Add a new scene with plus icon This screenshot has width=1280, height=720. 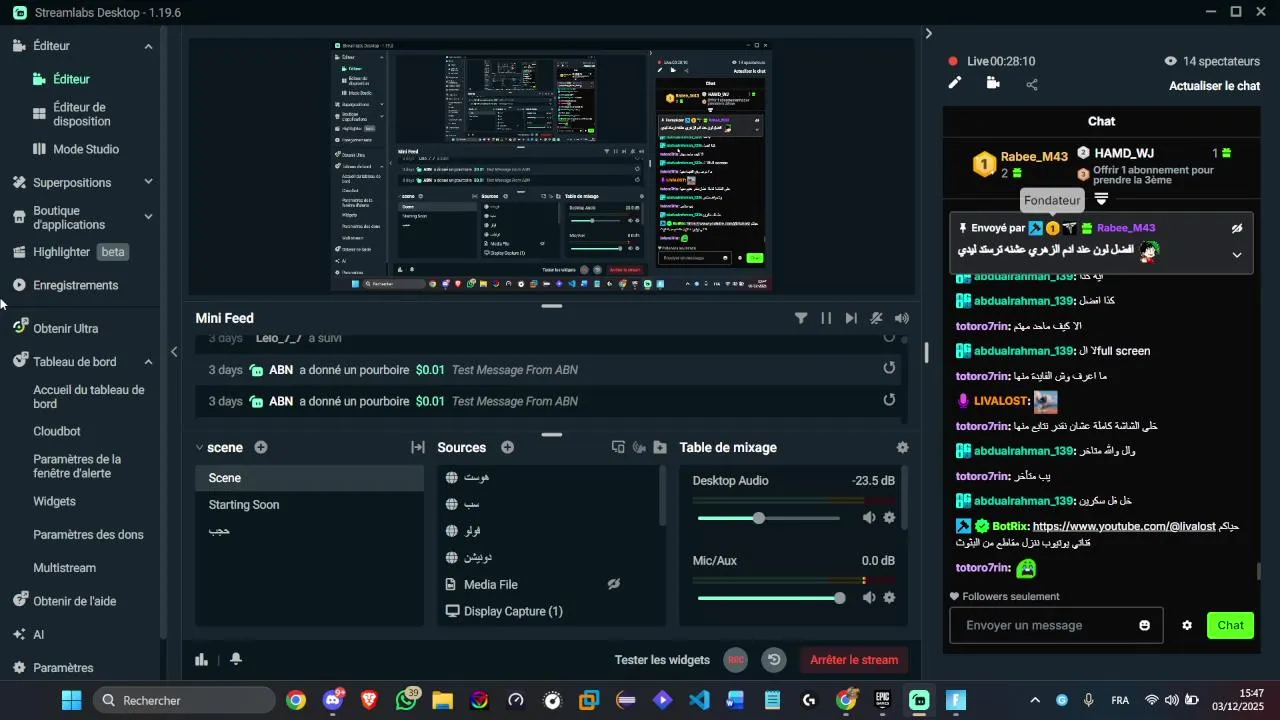pyautogui.click(x=261, y=447)
